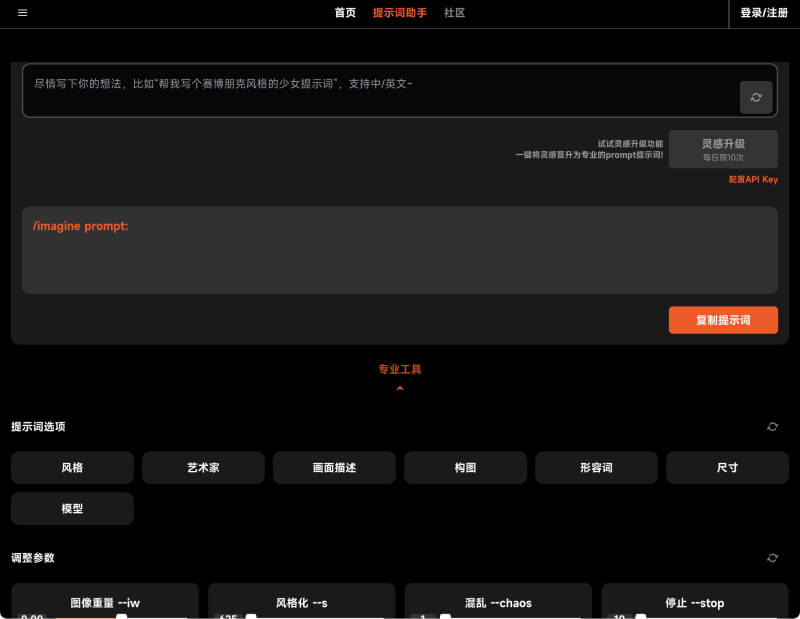The height and width of the screenshot is (619, 800).
Task: Reset prompt options with the 提示词选项 refresh icon
Action: 772,427
